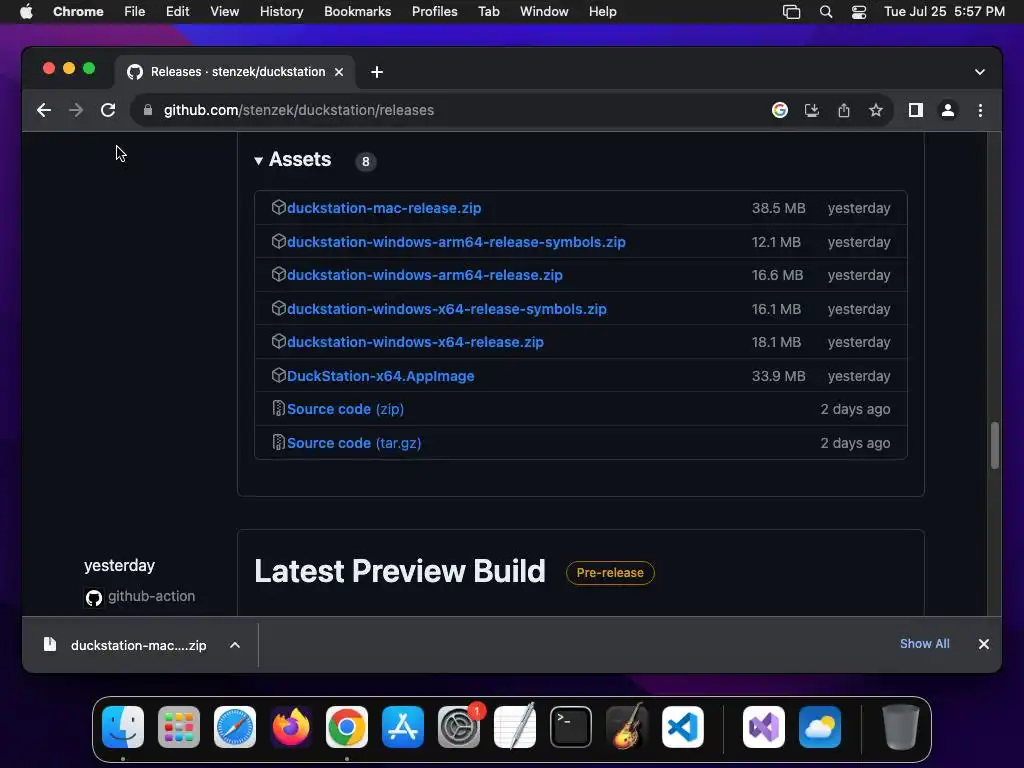Open Latest Preview Build release heading

point(400,571)
